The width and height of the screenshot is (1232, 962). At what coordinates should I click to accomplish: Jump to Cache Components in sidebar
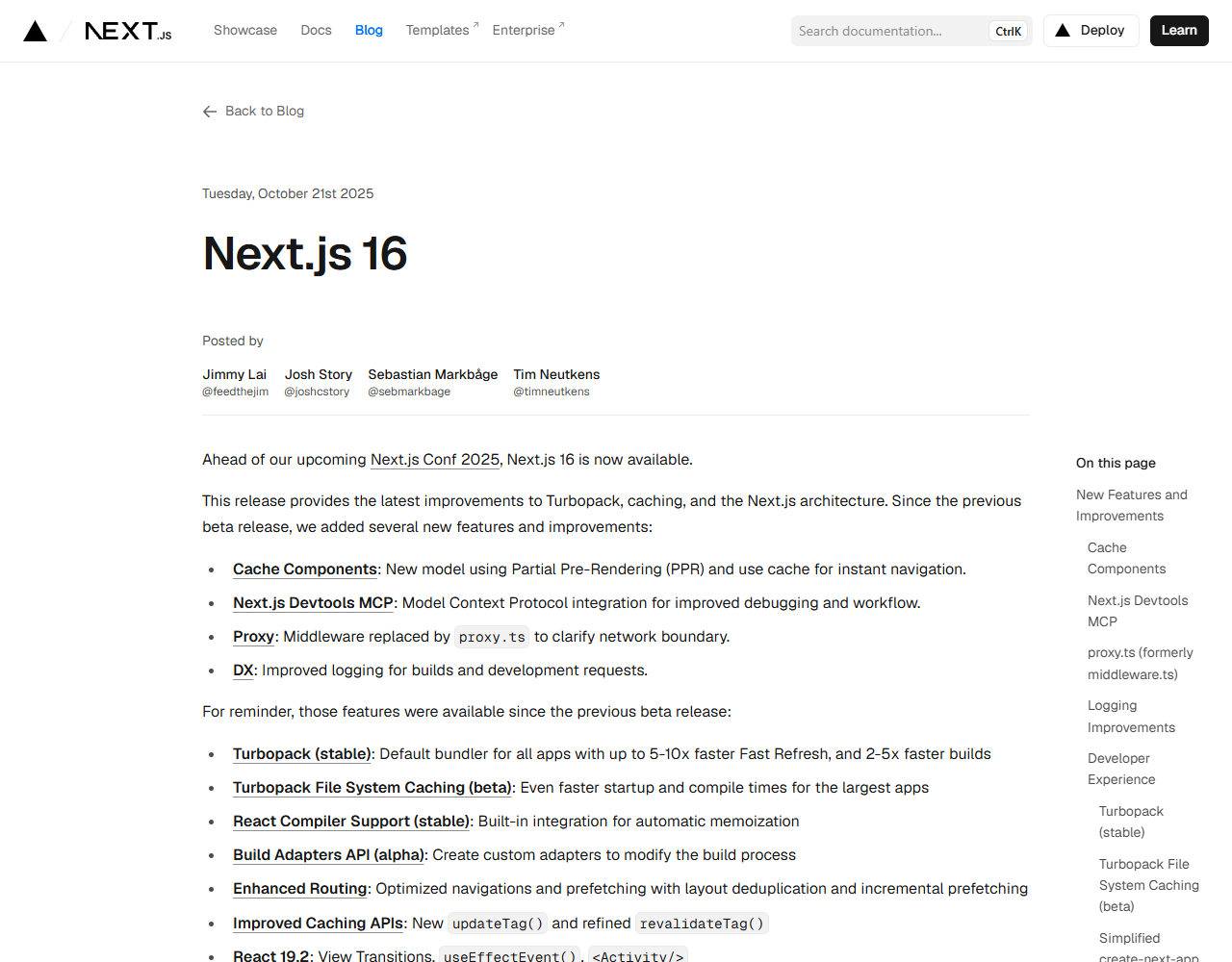1126,558
